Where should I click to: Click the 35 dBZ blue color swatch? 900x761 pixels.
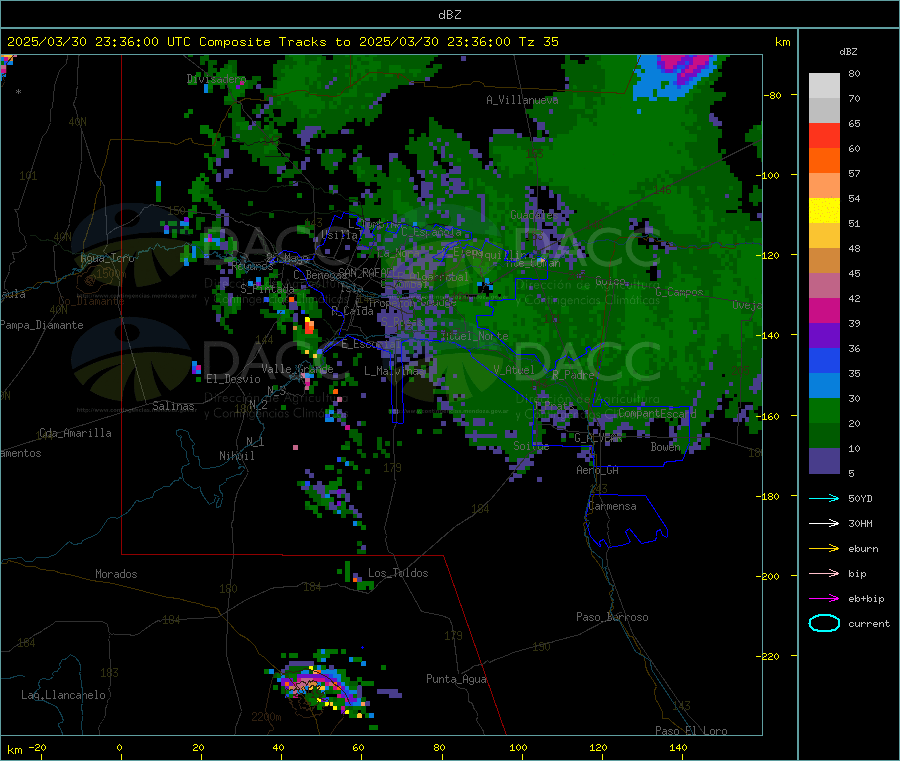824,360
